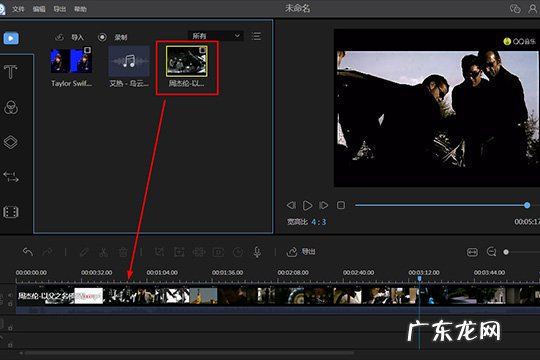Open the Elements film-frame panel in sidebar

pyautogui.click(x=11, y=212)
